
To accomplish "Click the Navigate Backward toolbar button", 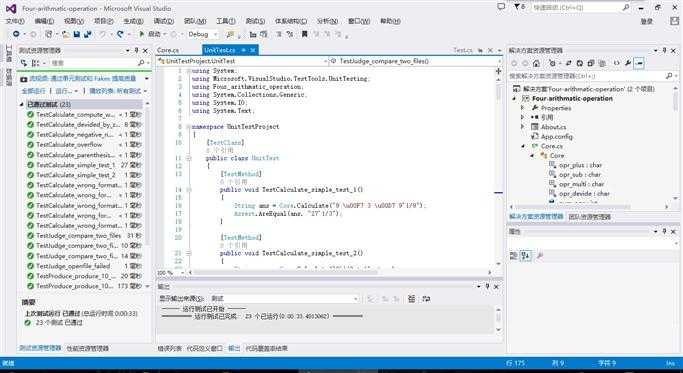I will coord(16,34).
